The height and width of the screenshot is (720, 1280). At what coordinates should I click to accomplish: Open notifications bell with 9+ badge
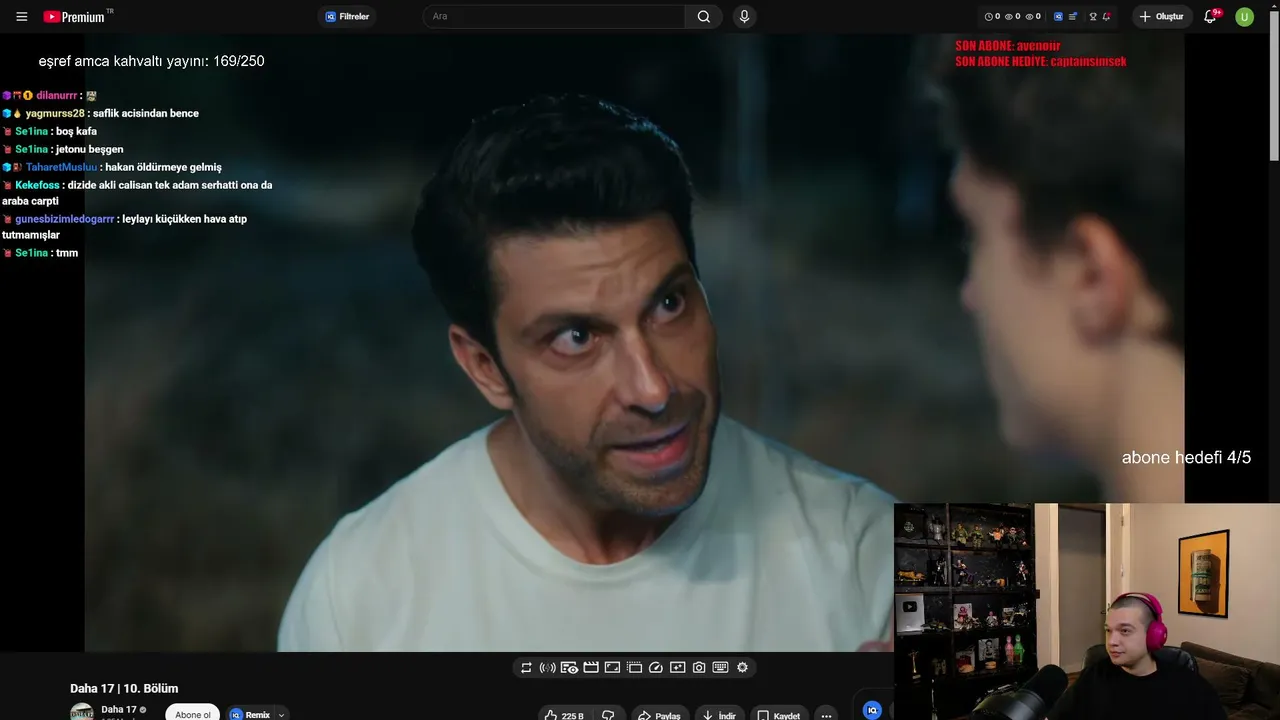point(1211,17)
